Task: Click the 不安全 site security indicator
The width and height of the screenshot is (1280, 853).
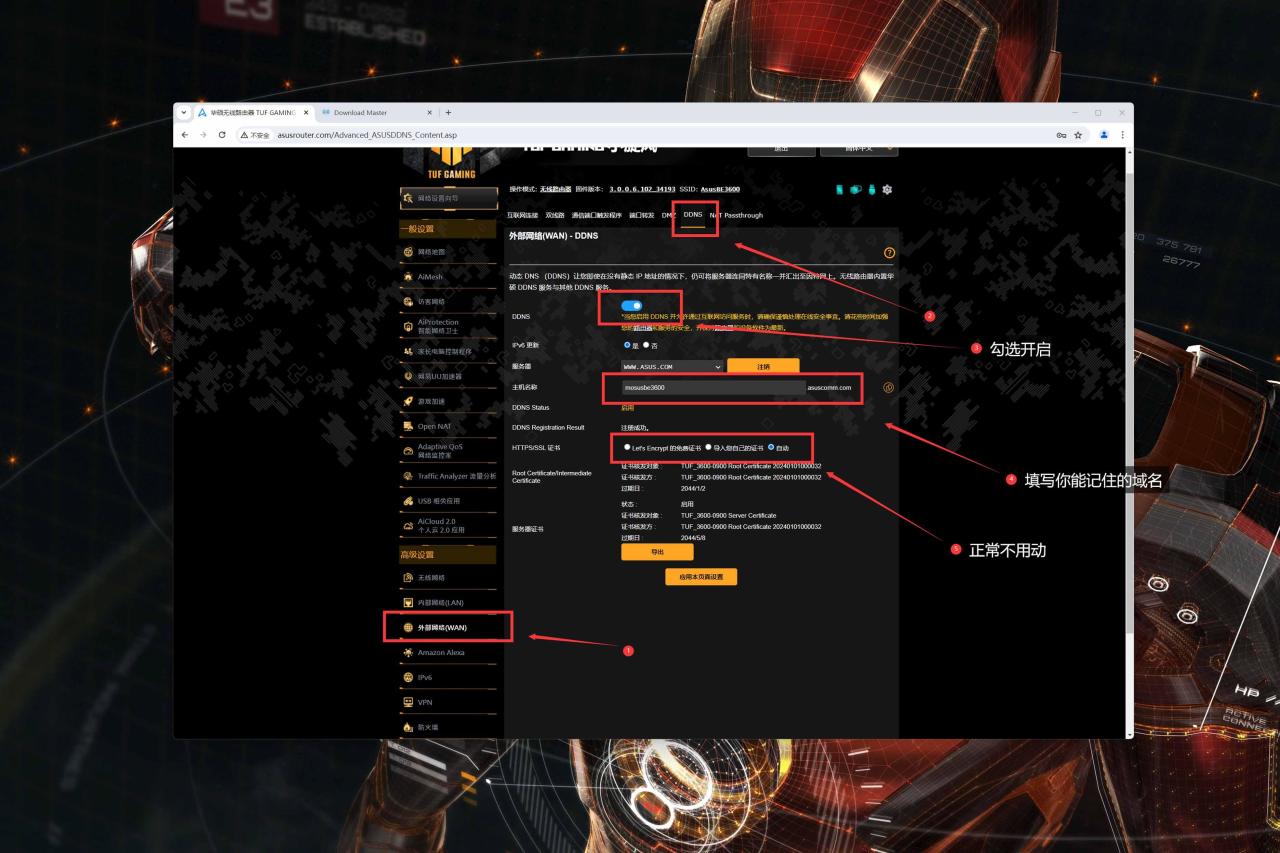Action: pos(253,135)
